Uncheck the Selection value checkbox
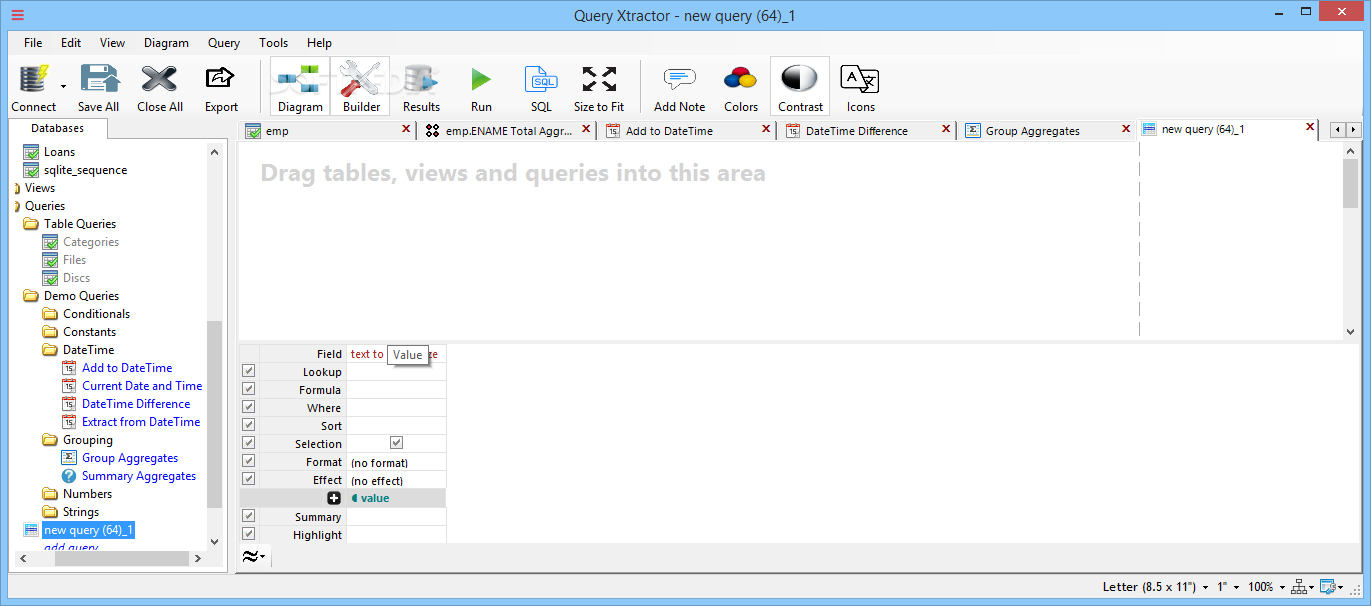Screen dimensions: 1371x606 [397, 442]
